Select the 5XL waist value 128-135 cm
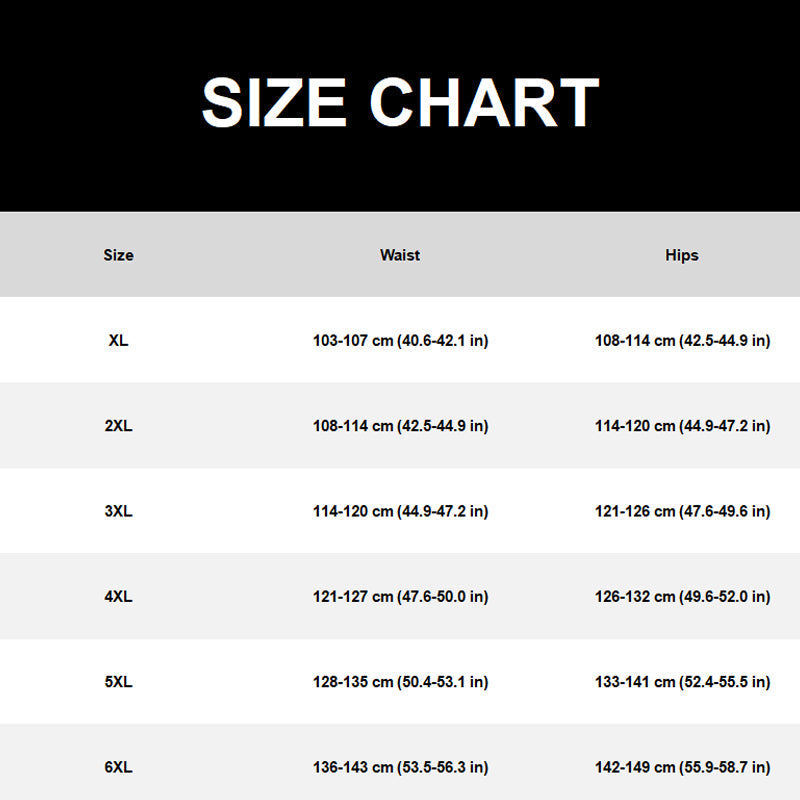 tap(401, 682)
